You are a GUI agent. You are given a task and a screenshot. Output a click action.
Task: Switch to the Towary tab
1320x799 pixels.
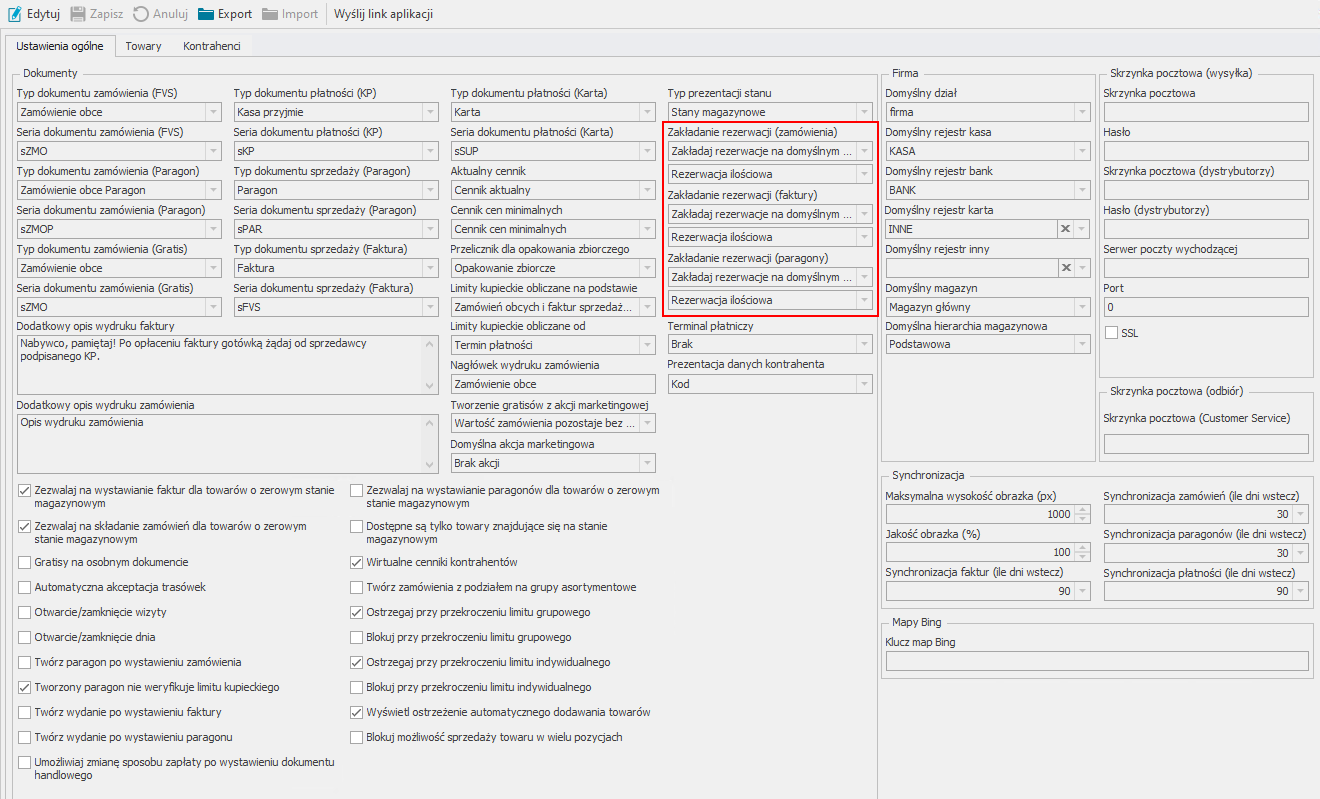[143, 46]
